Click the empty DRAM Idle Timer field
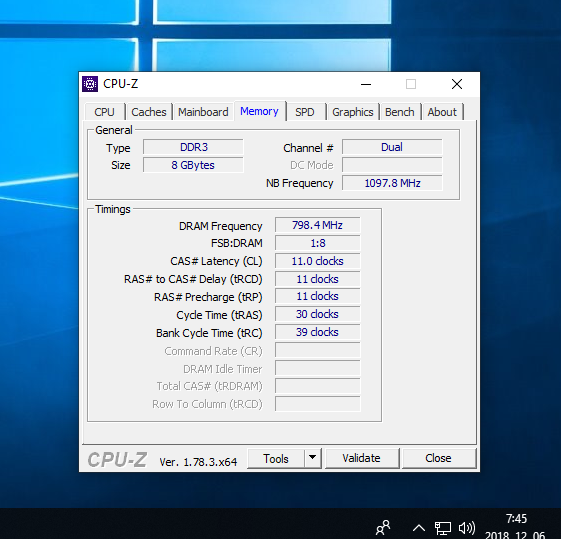The width and height of the screenshot is (561, 539). point(318,368)
